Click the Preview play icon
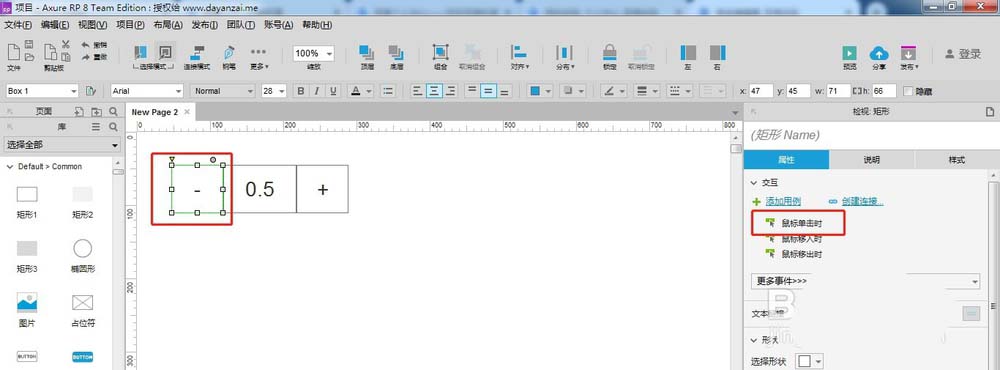Image resolution: width=1000 pixels, height=370 pixels. 849,52
